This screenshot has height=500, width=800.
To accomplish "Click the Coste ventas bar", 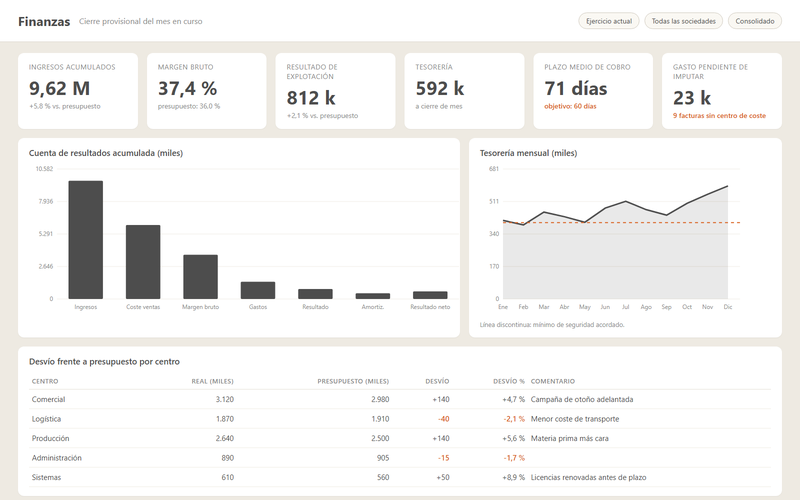I will tap(143, 262).
